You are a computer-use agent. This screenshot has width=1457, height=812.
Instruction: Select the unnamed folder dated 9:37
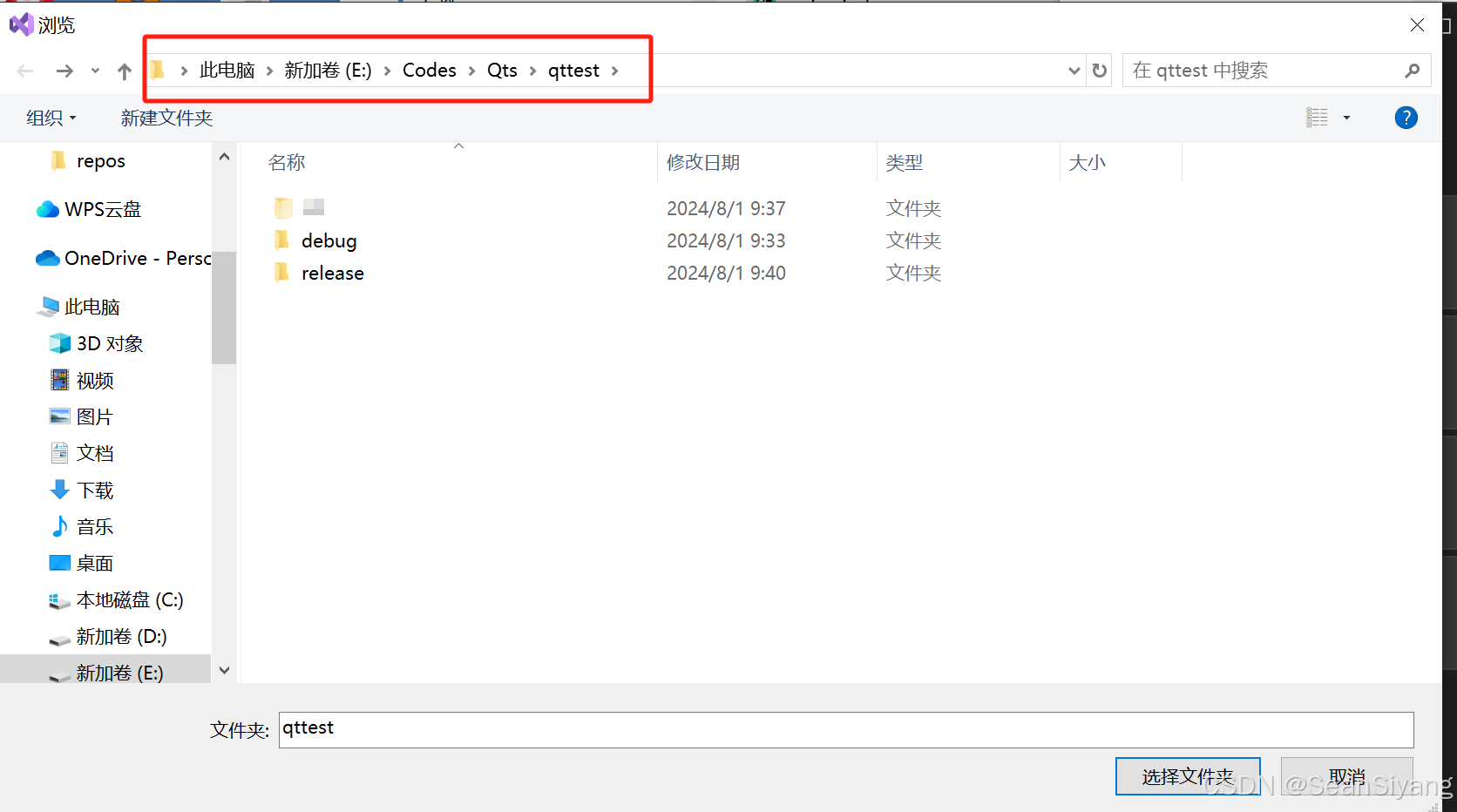click(x=301, y=207)
